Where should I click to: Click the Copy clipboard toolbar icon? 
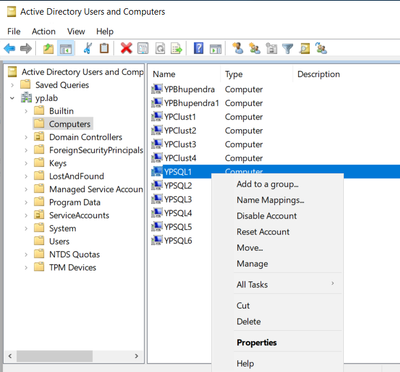click(104, 48)
